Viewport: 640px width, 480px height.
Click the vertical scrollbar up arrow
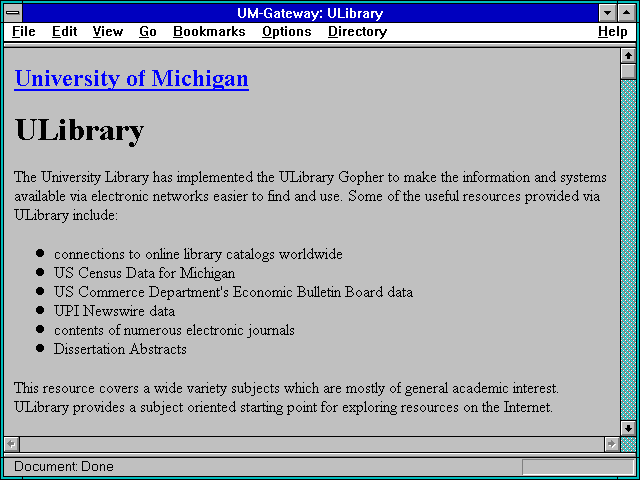[629, 56]
